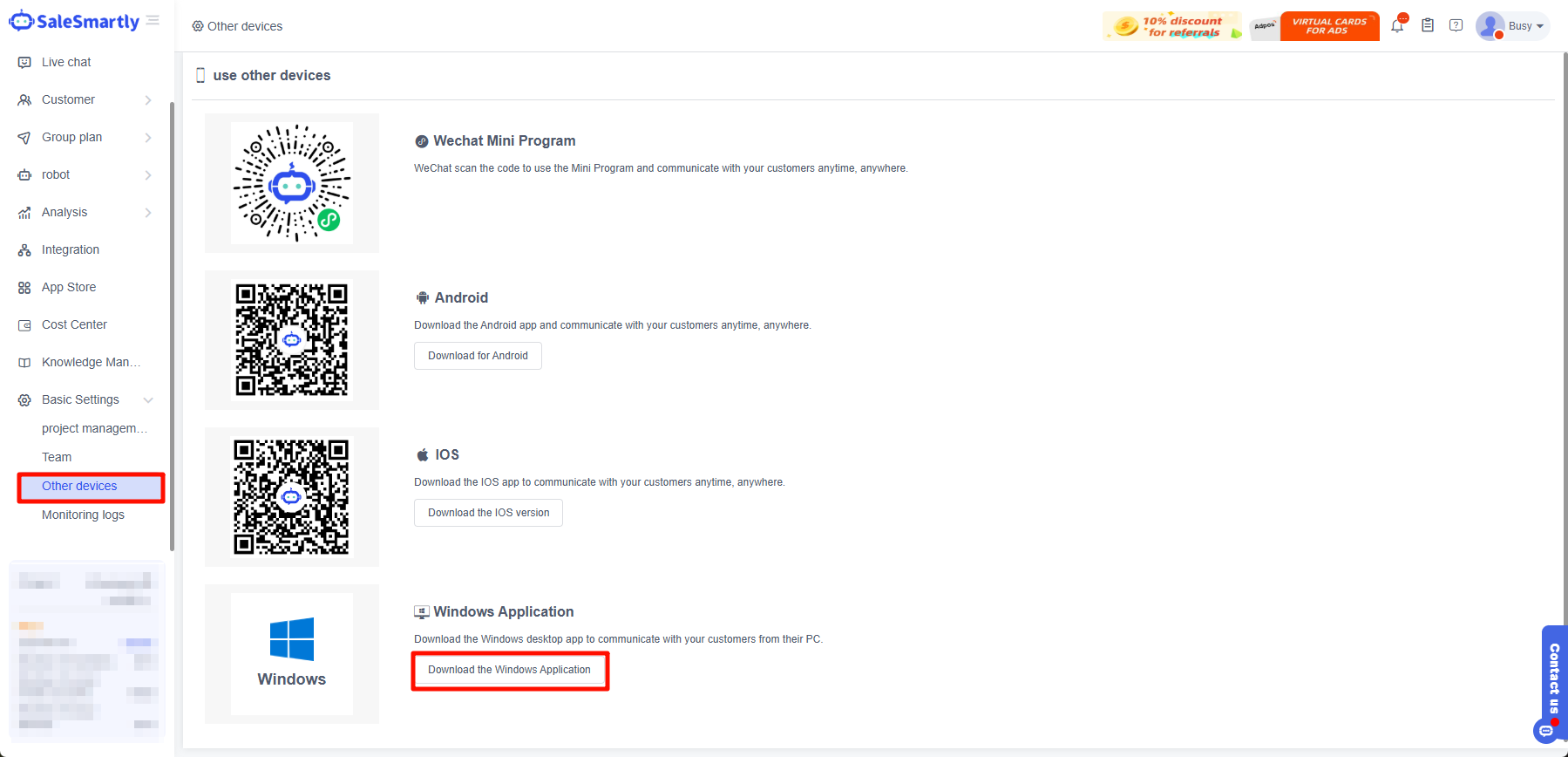Select Other devices in the sidebar
This screenshot has width=1568, height=757.
pyautogui.click(x=91, y=487)
